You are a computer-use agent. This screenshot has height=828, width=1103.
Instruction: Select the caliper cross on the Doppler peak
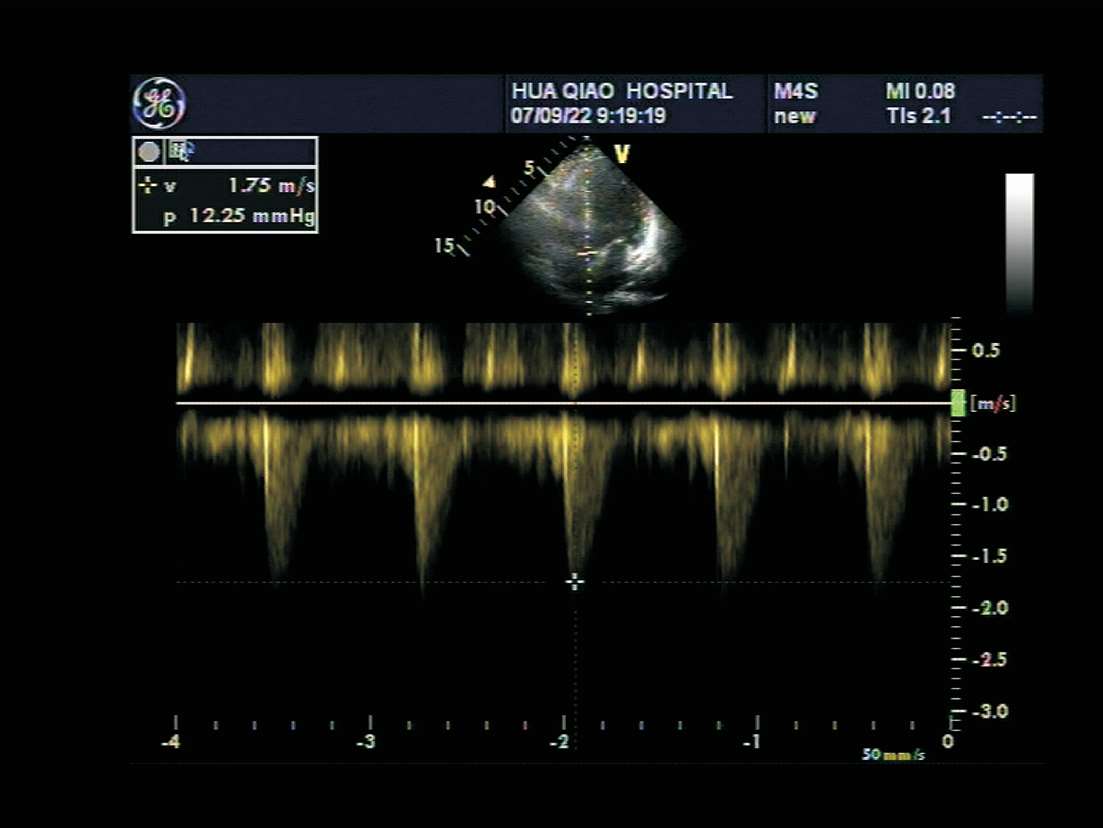[x=575, y=582]
